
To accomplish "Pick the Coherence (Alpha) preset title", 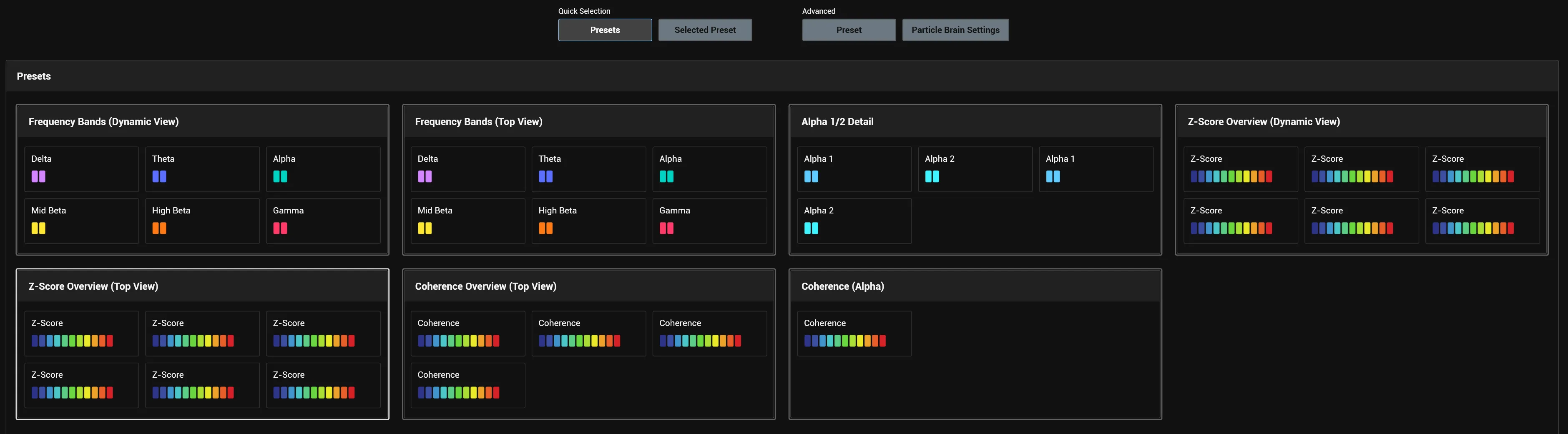I will click(x=842, y=286).
